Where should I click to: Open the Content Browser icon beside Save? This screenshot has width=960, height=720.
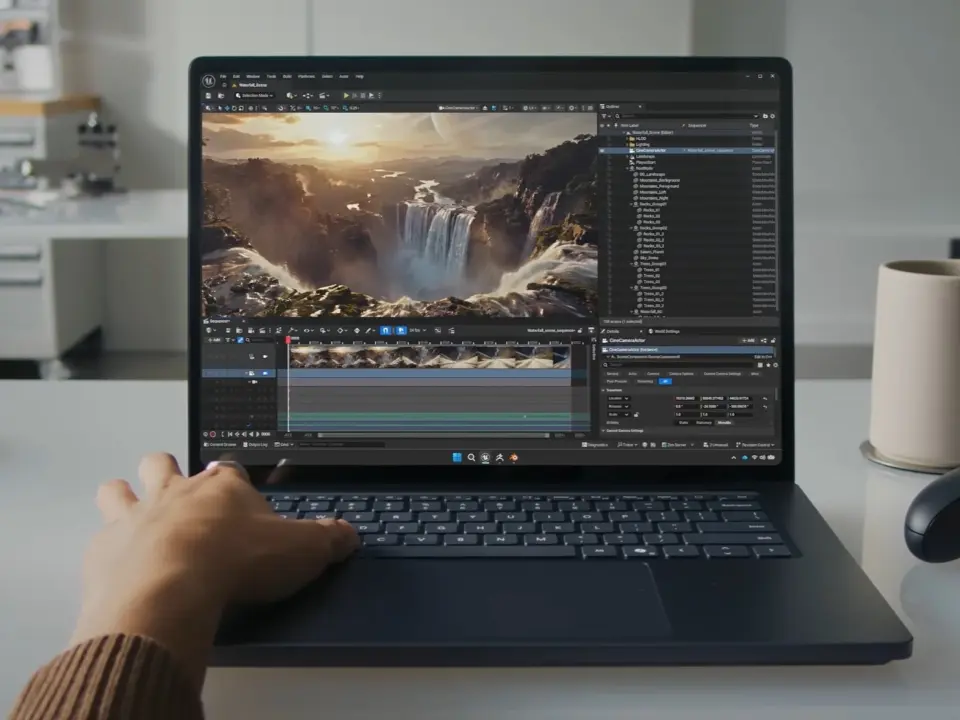click(x=221, y=96)
